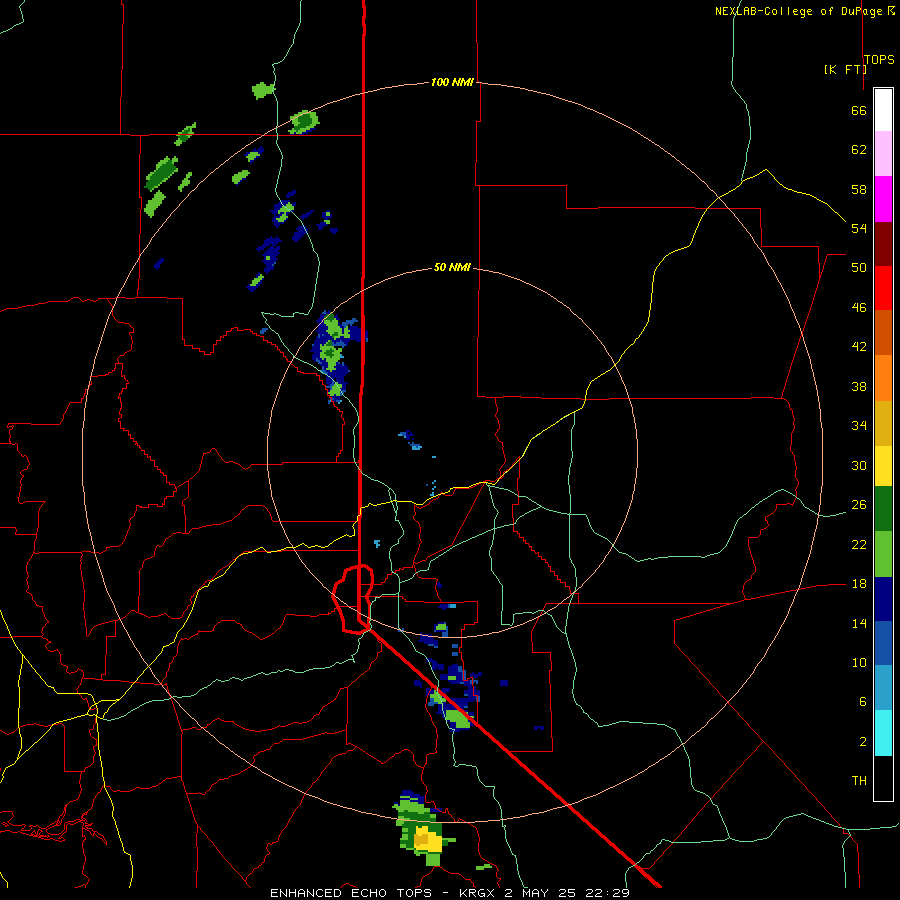Click the "[K FT]" units label
The width and height of the screenshot is (900, 900).
click(845, 69)
